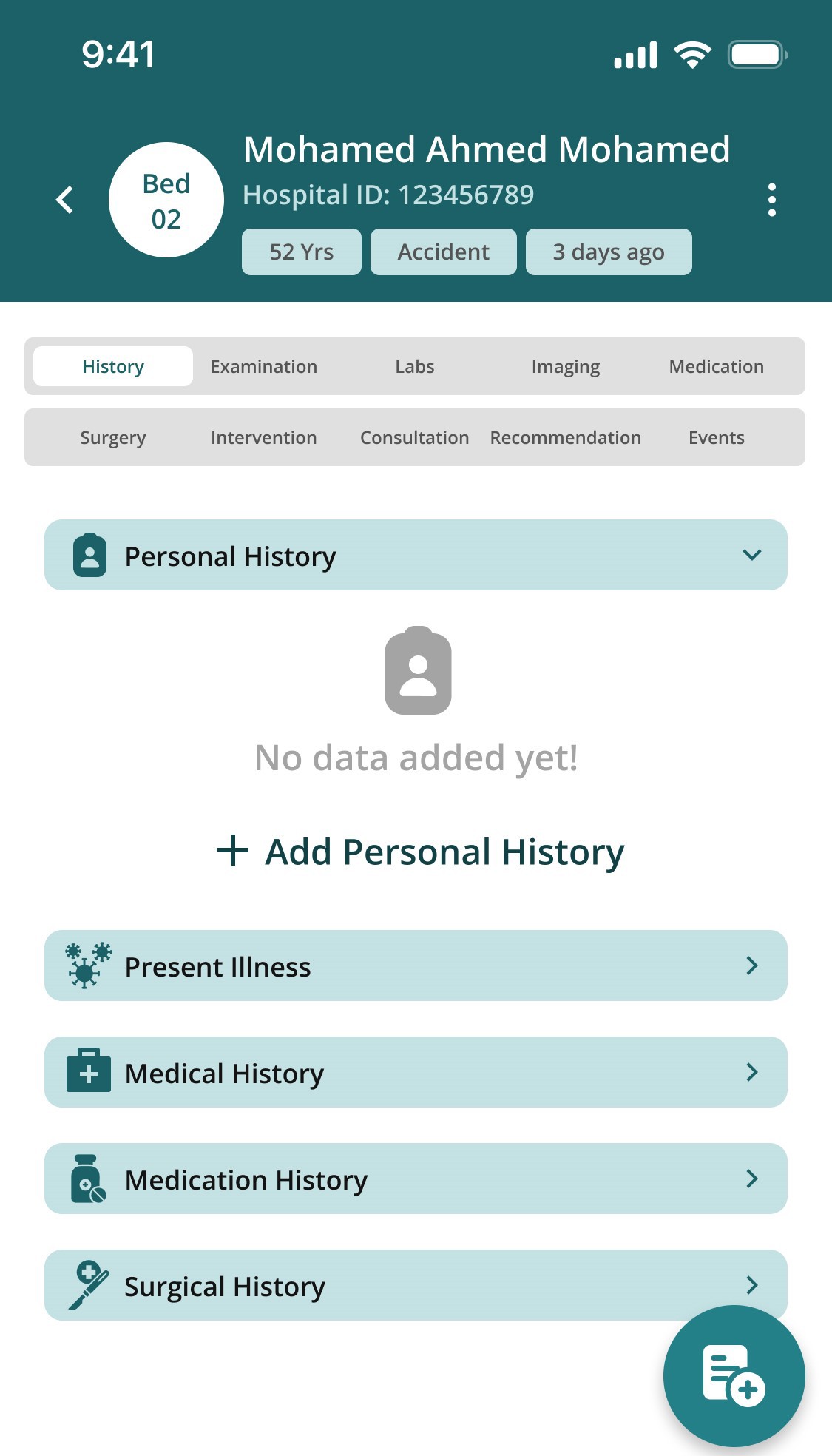
Task: Click Add Personal History
Action: tap(417, 851)
